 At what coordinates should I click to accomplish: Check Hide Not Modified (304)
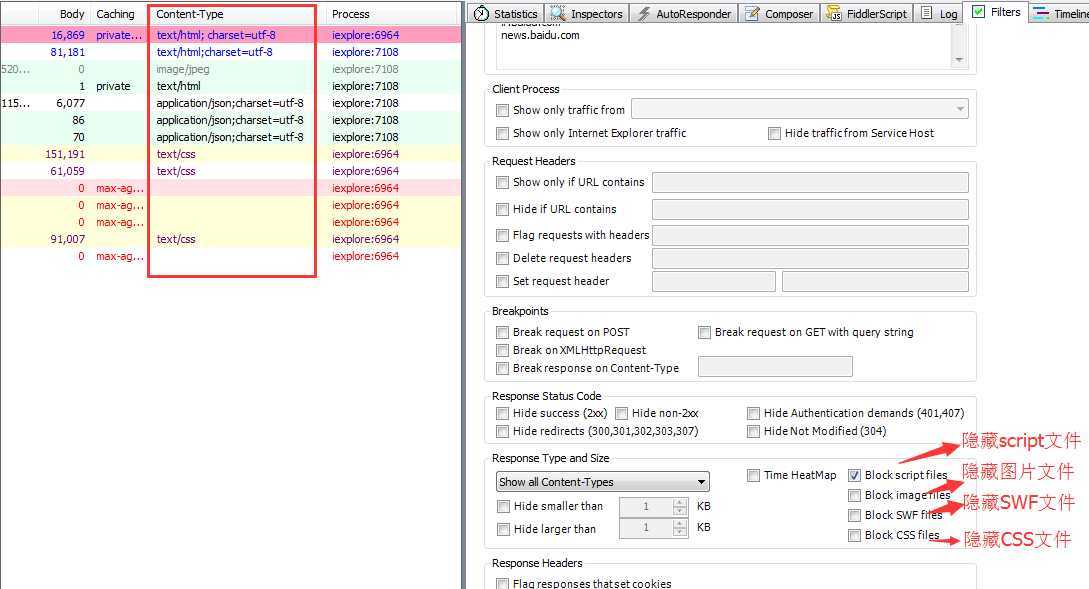(x=754, y=431)
